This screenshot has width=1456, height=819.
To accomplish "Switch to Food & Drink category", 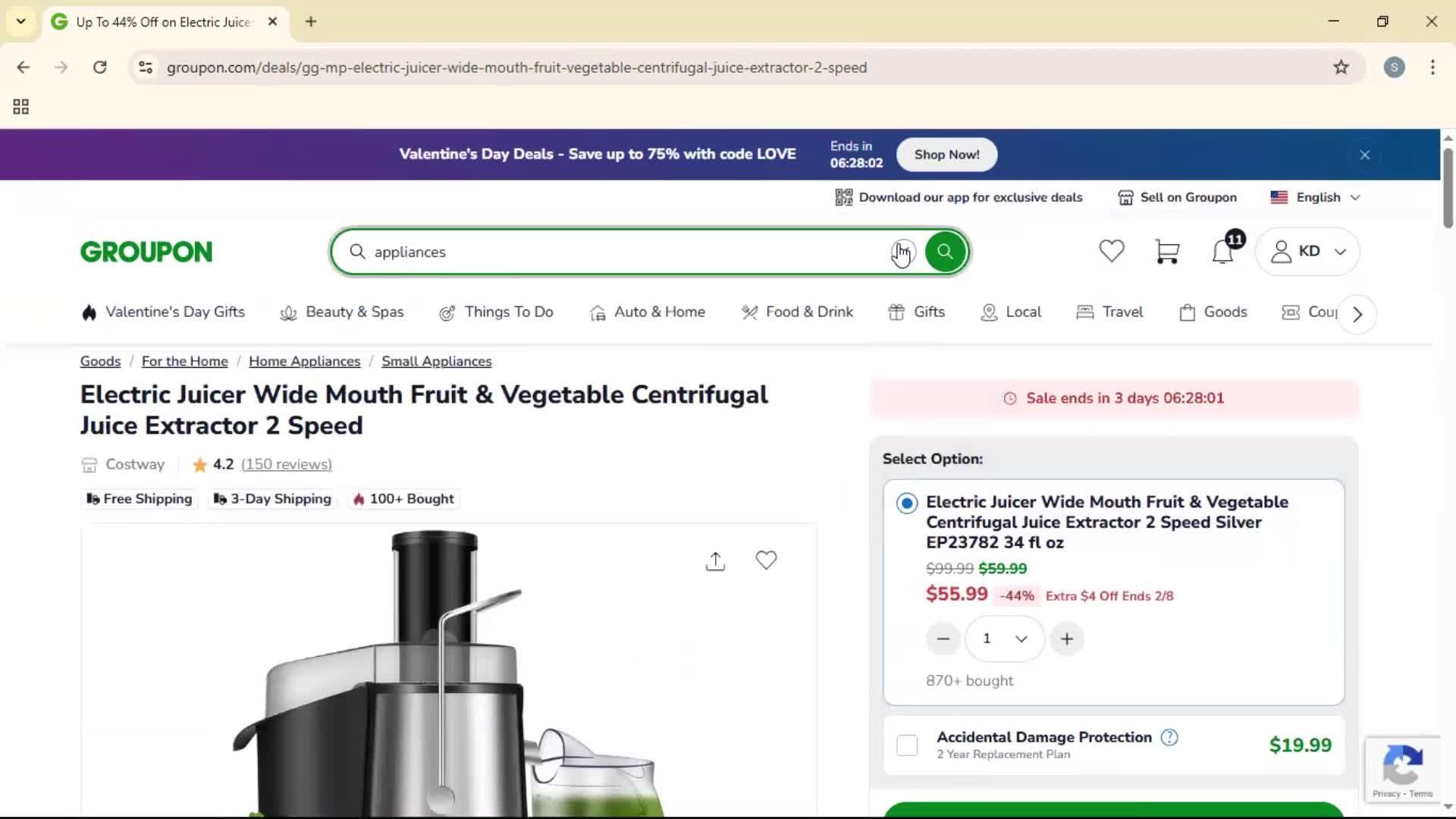I will coord(797,312).
